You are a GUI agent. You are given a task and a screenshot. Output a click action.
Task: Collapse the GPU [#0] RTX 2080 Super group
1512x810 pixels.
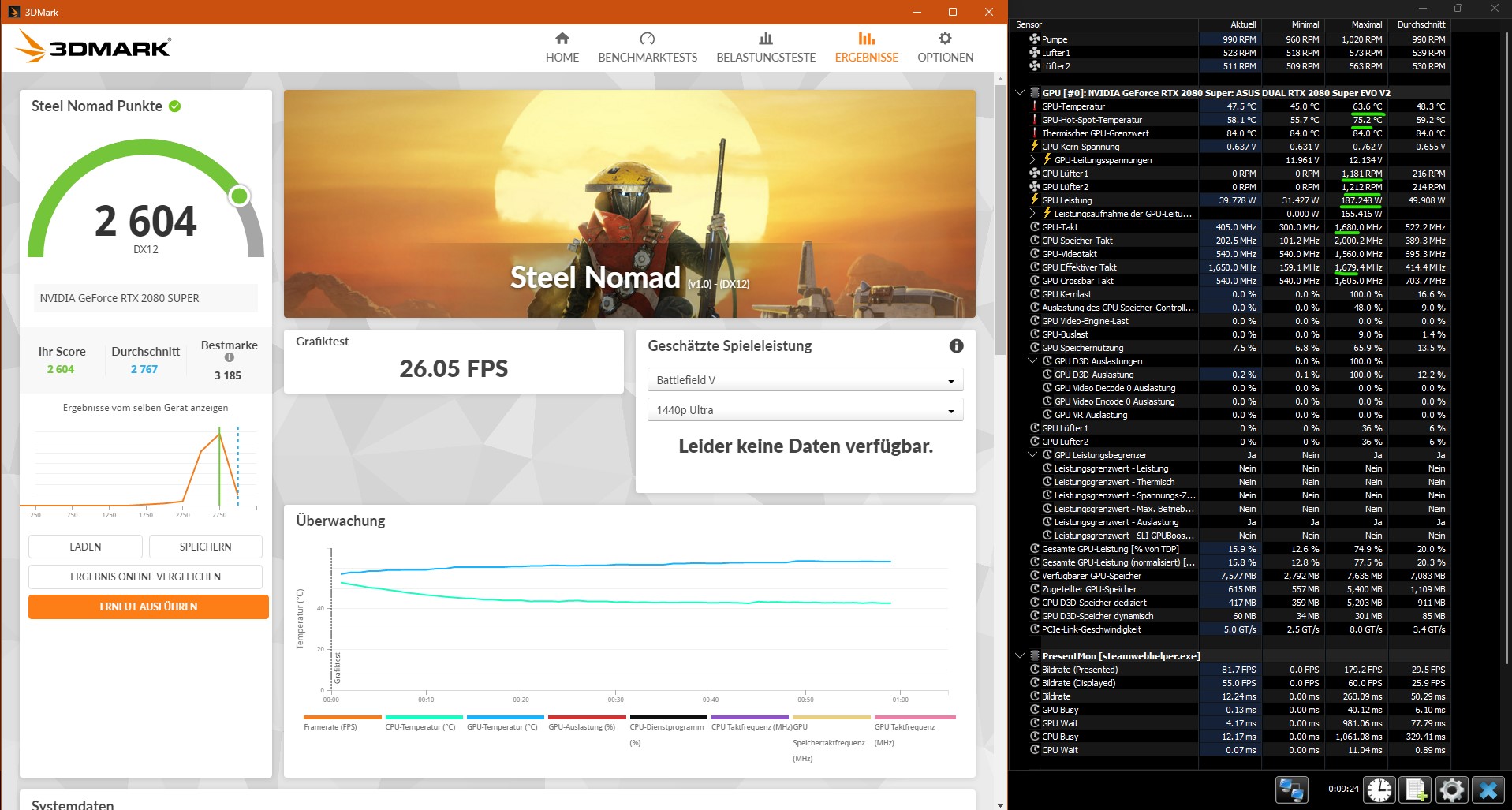(x=1020, y=93)
